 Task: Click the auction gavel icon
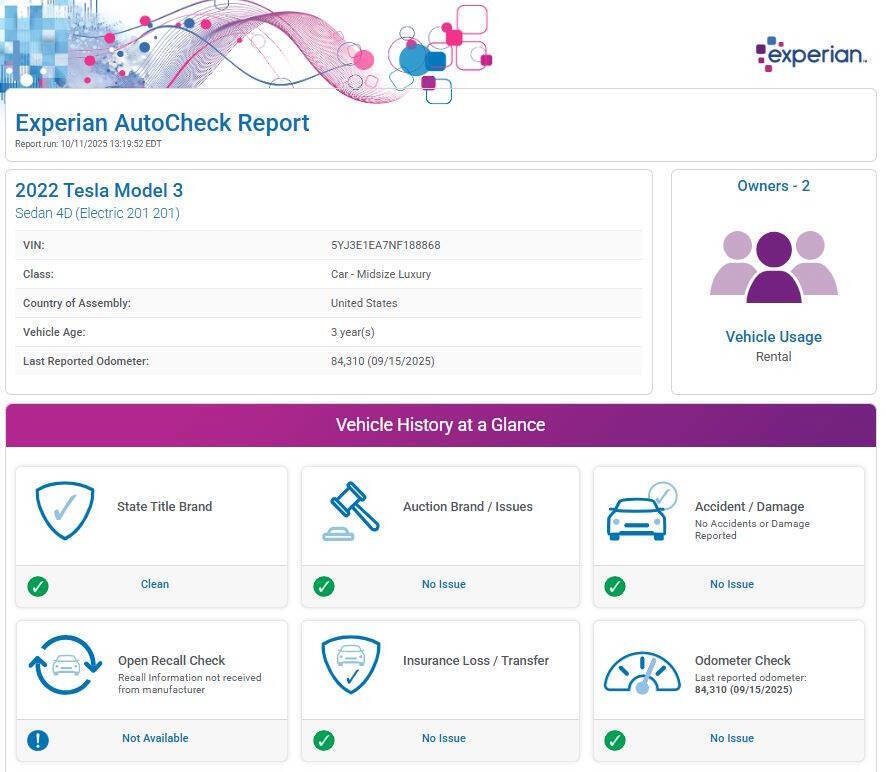[351, 511]
